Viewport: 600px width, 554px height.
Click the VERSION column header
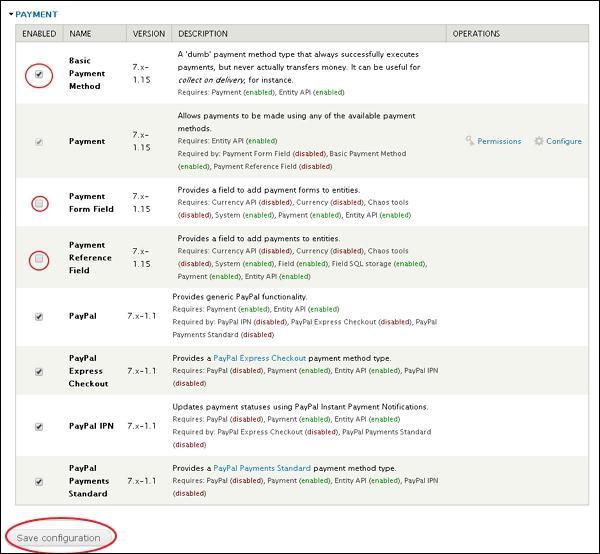pos(149,34)
